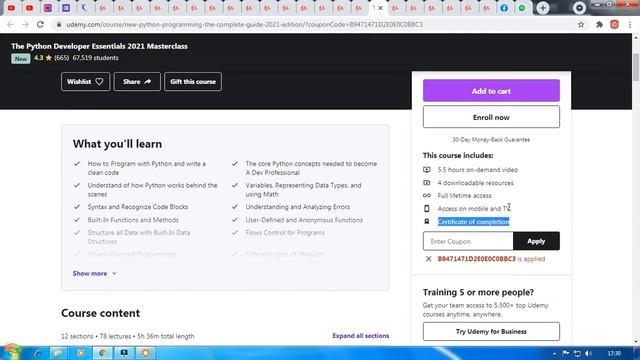
Task: Click Gift this course button
Action: [x=193, y=82]
